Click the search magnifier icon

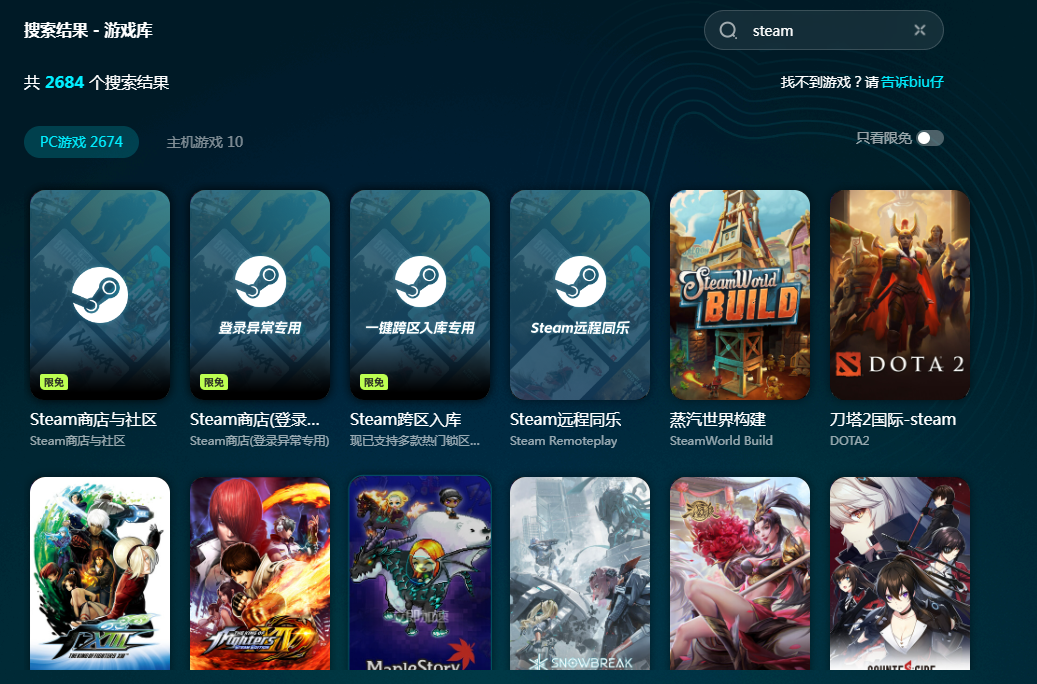coord(728,30)
